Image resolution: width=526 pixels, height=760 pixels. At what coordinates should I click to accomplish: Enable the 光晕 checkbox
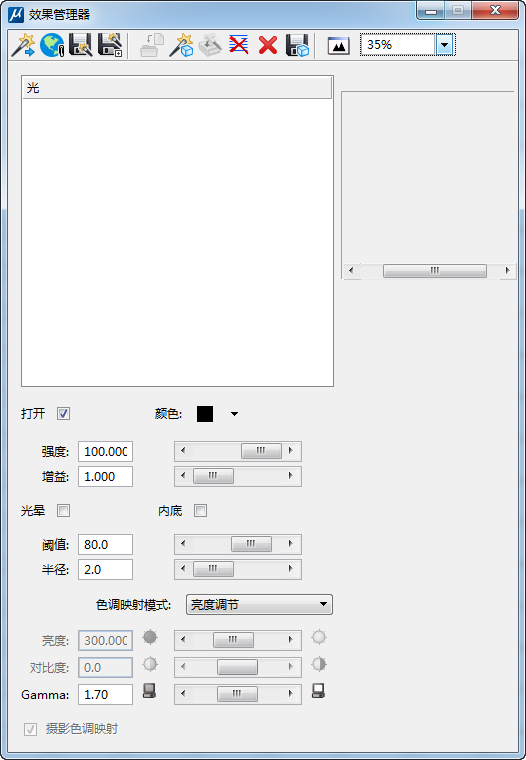tap(64, 510)
